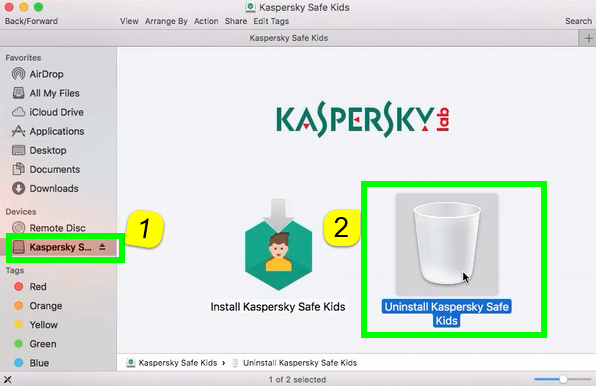Select the Install Kaspersky Safe Kids icon
Screen dimensions: 596x386
pyautogui.click(x=278, y=244)
